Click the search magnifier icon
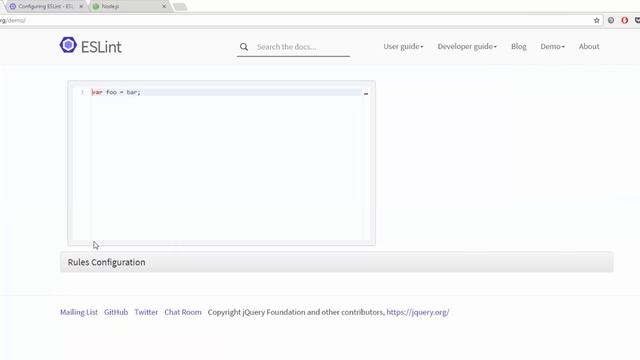 244,47
